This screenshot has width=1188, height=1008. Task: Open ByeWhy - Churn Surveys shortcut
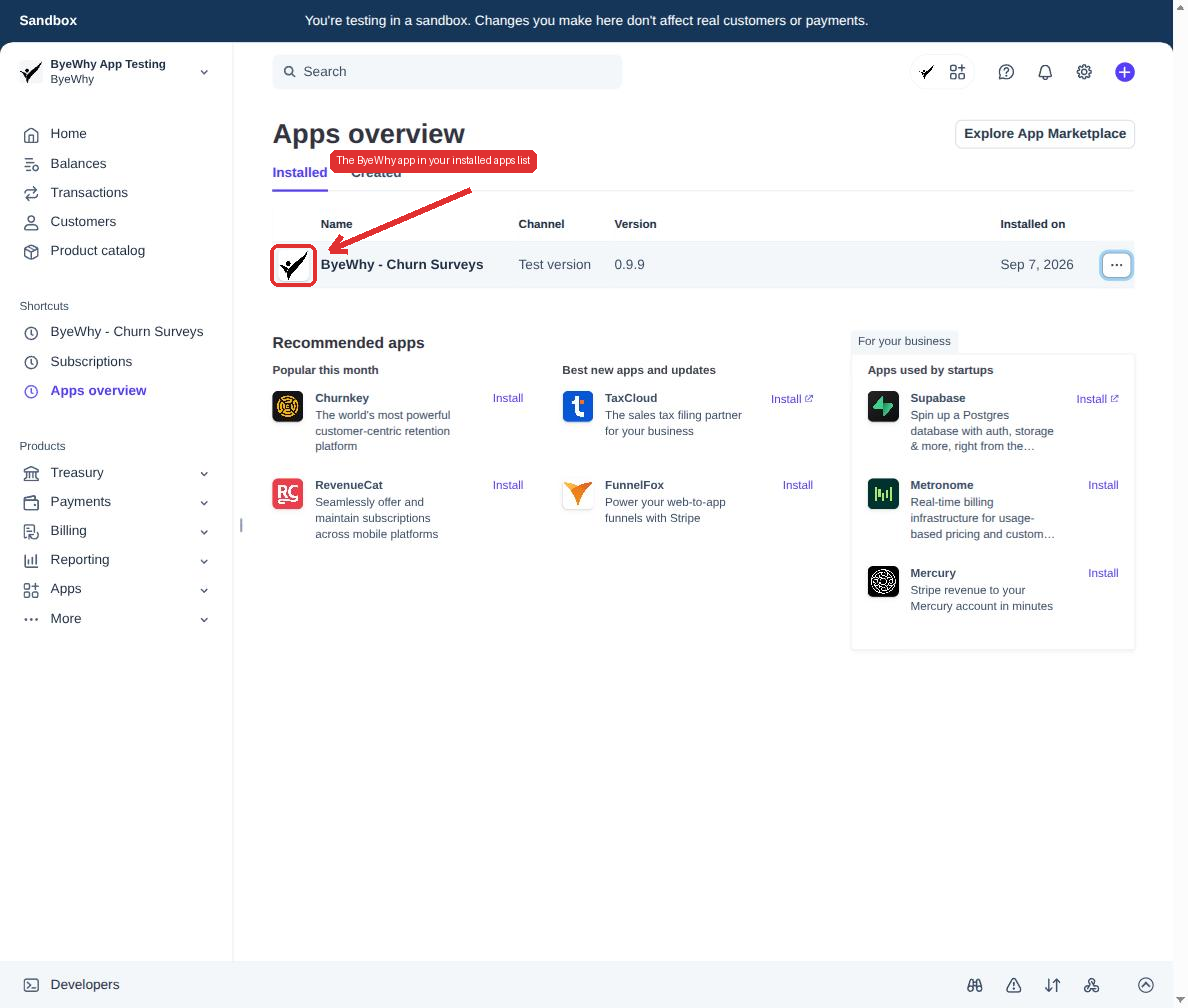(x=126, y=332)
